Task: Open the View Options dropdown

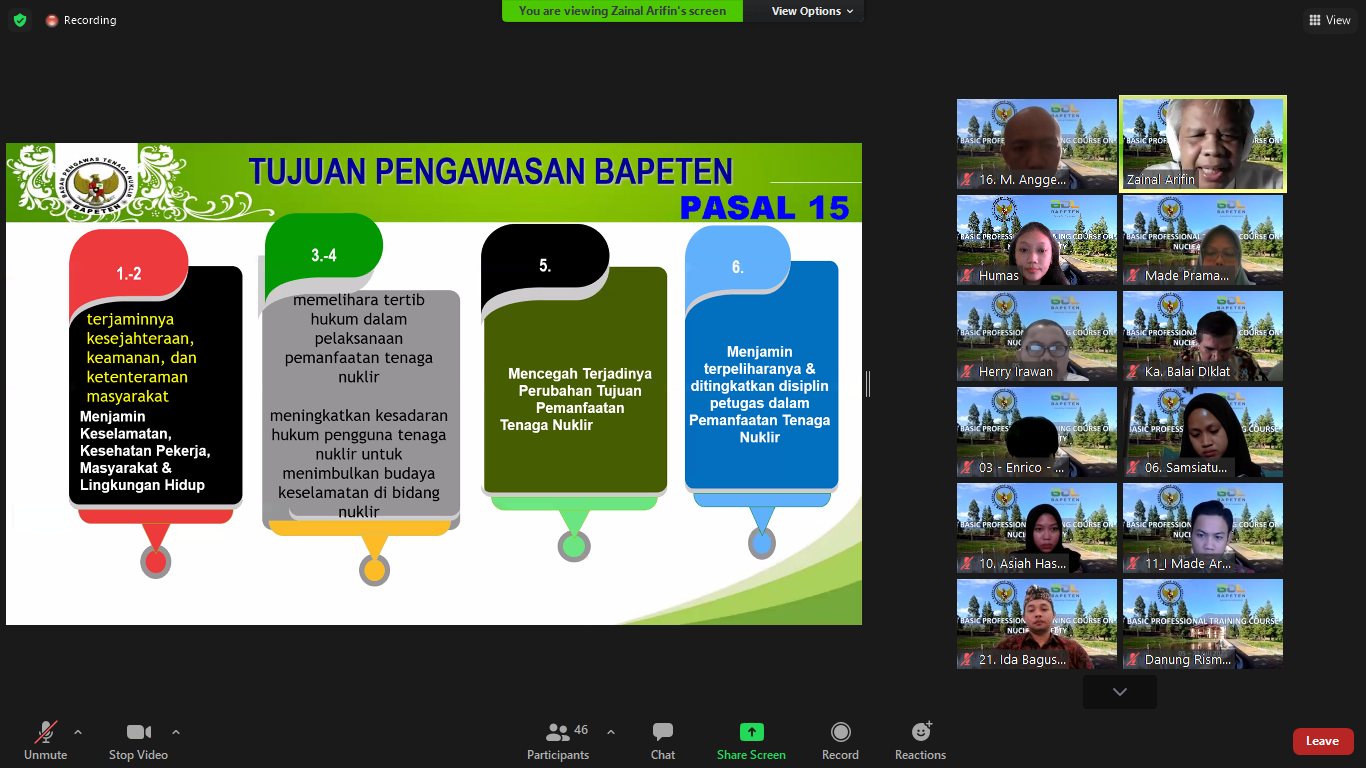Action: click(x=812, y=11)
